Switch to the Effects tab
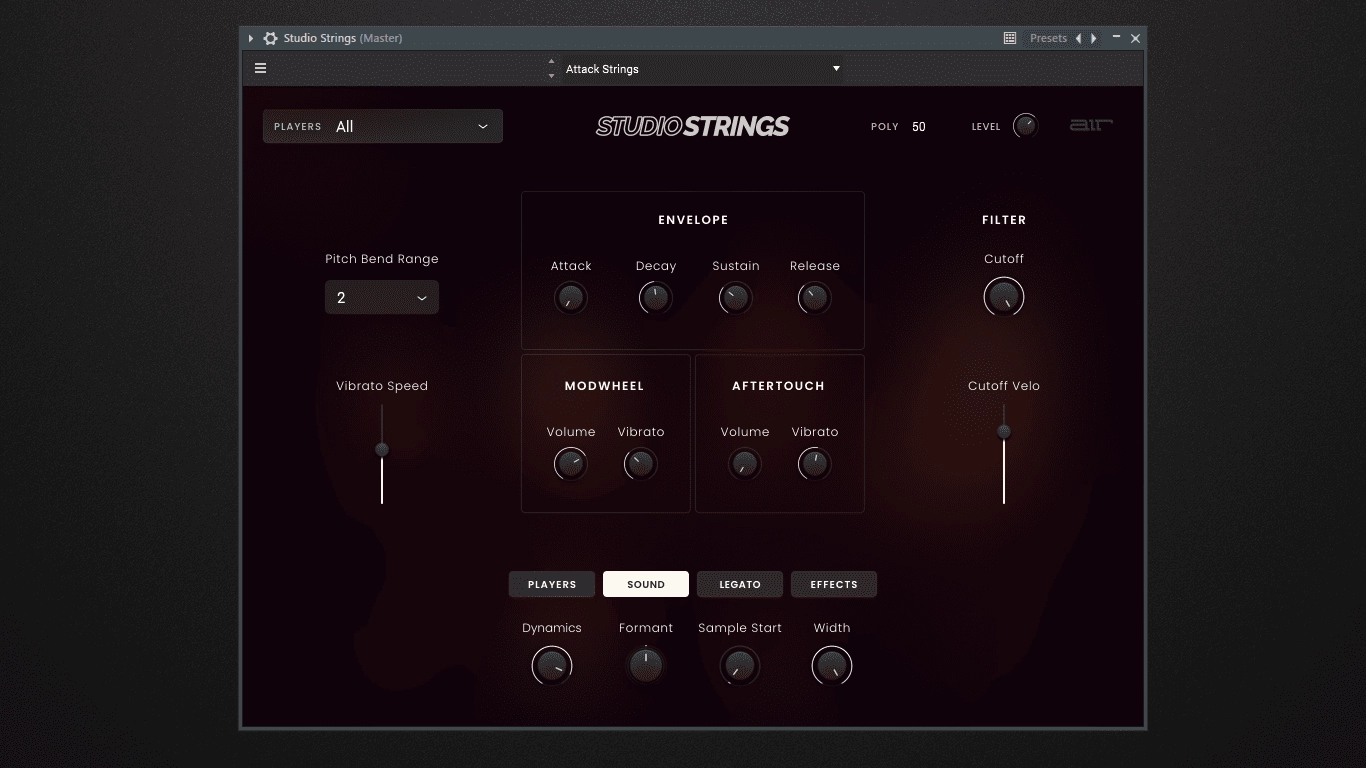 pyautogui.click(x=834, y=584)
